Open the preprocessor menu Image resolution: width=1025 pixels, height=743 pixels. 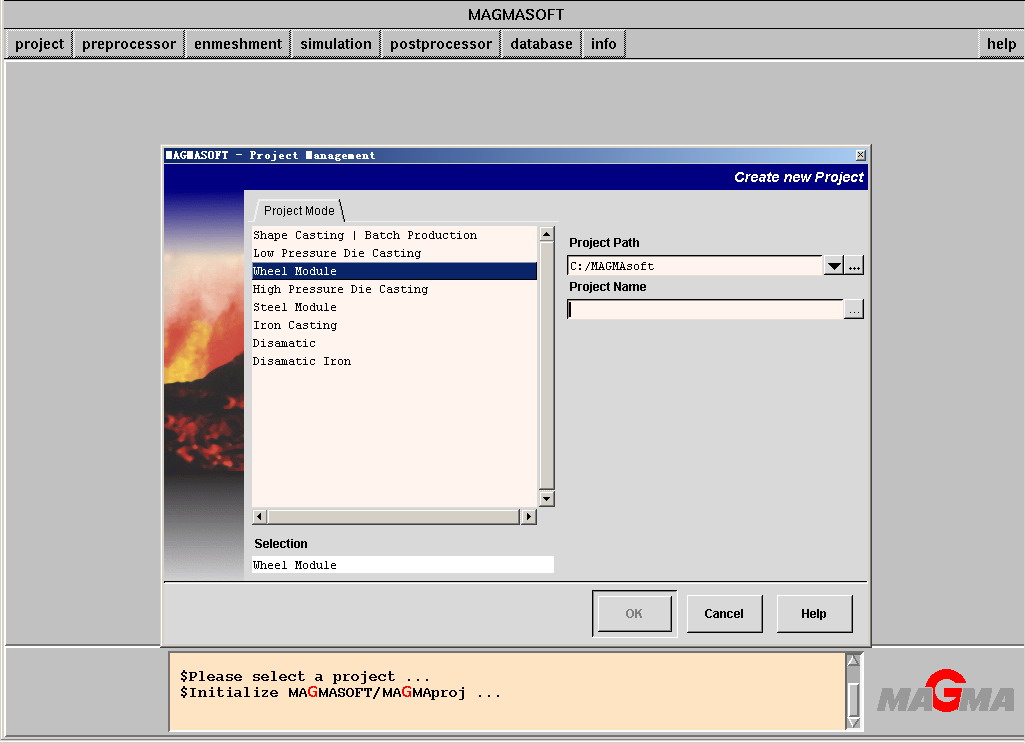(129, 44)
